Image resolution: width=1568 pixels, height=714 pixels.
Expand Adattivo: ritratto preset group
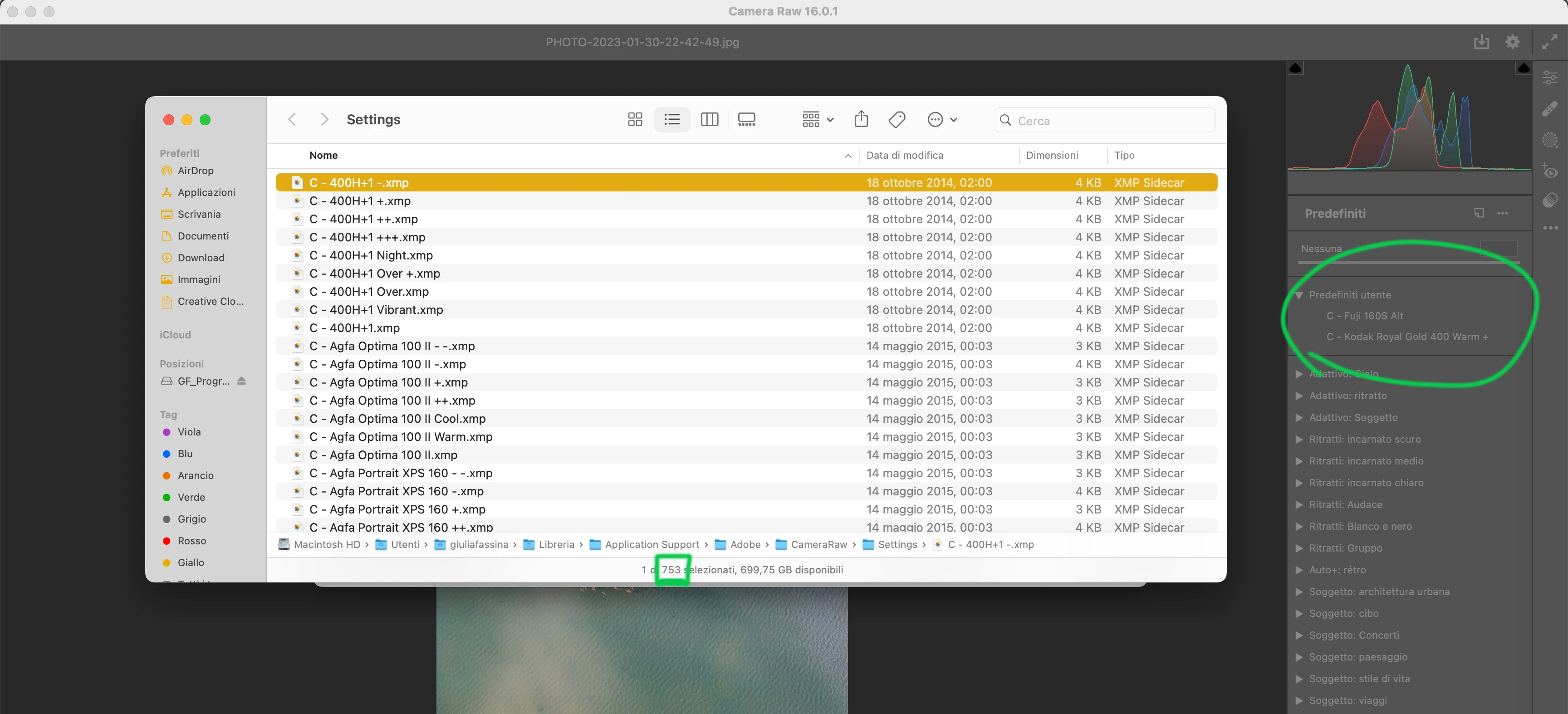pyautogui.click(x=1299, y=396)
